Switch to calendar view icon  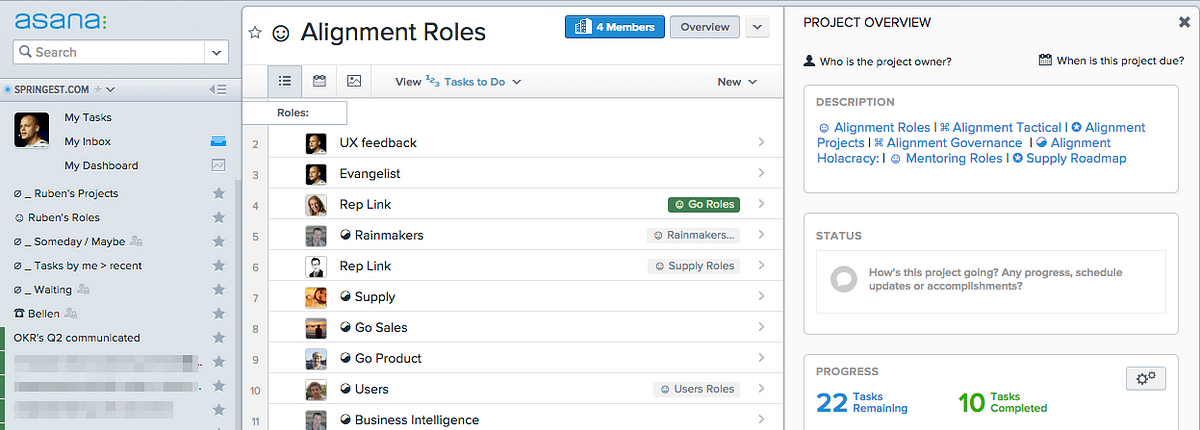(x=320, y=82)
